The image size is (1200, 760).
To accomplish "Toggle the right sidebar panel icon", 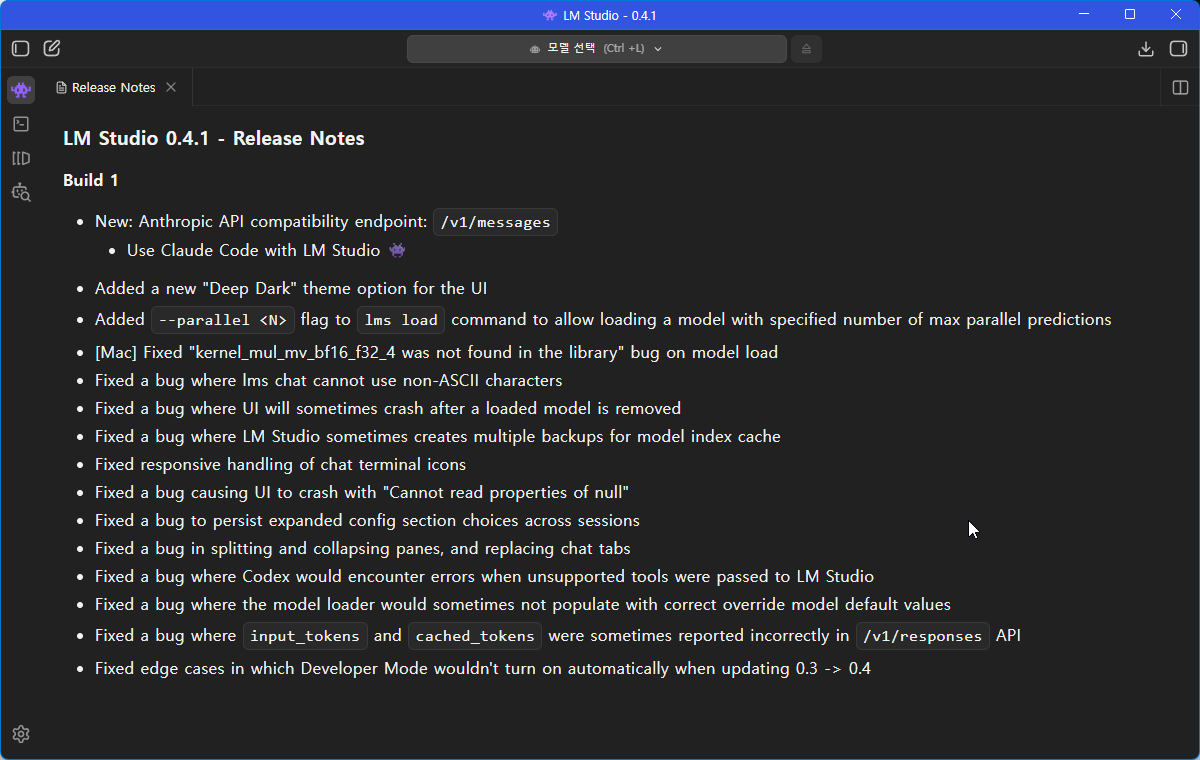I will coord(1178,48).
